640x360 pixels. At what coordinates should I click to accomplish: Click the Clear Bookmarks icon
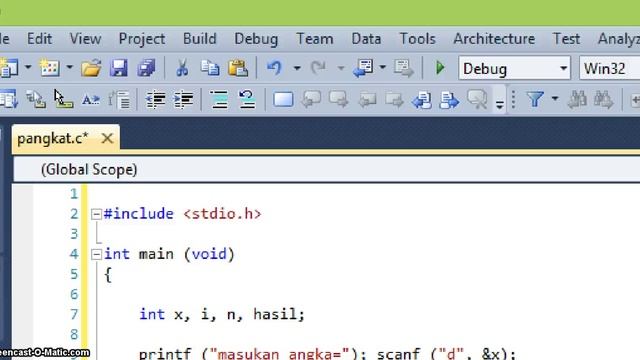click(x=477, y=99)
